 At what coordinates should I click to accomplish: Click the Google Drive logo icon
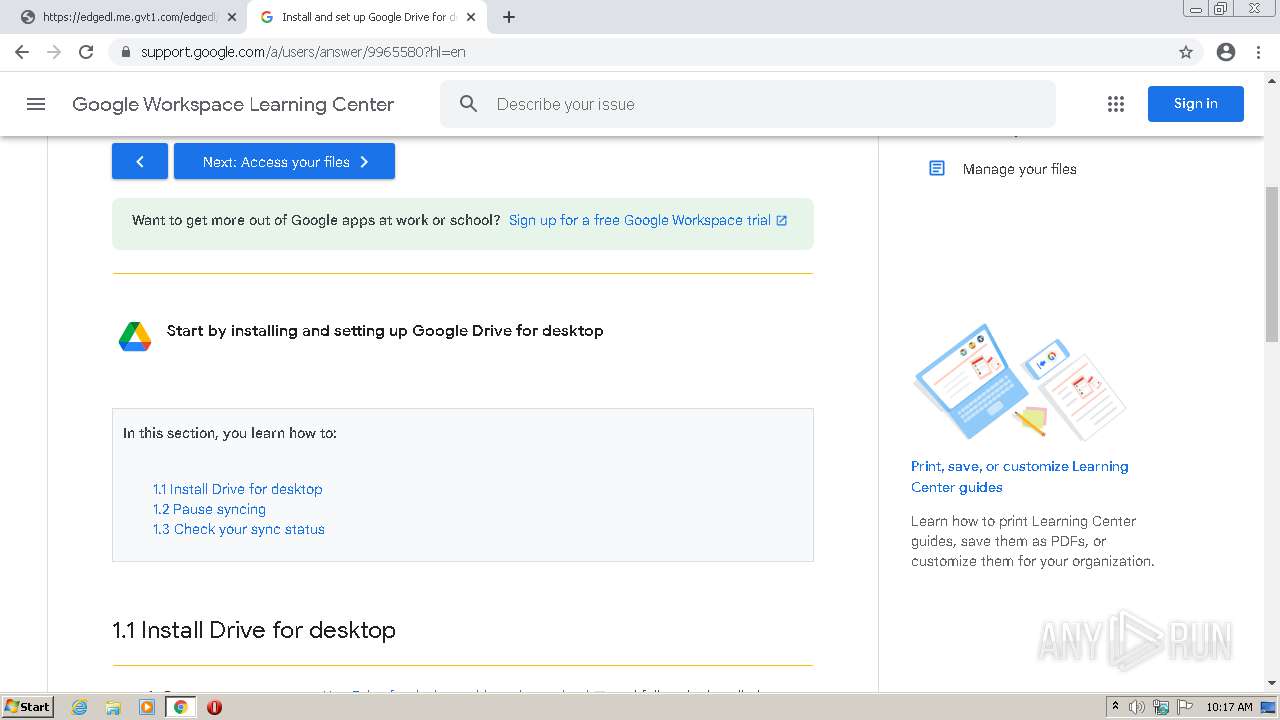[x=135, y=337]
